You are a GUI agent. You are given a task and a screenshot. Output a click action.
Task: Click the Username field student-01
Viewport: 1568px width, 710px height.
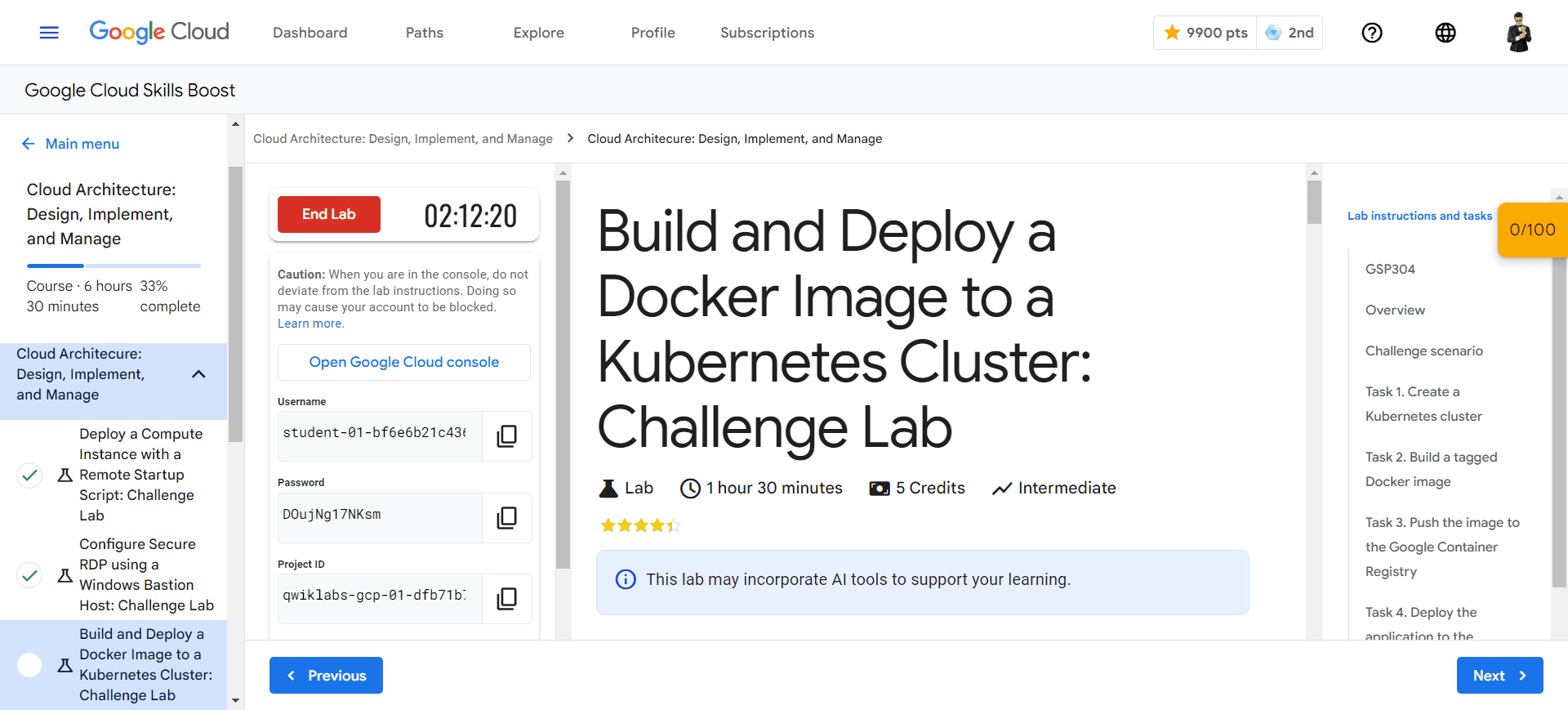point(380,436)
